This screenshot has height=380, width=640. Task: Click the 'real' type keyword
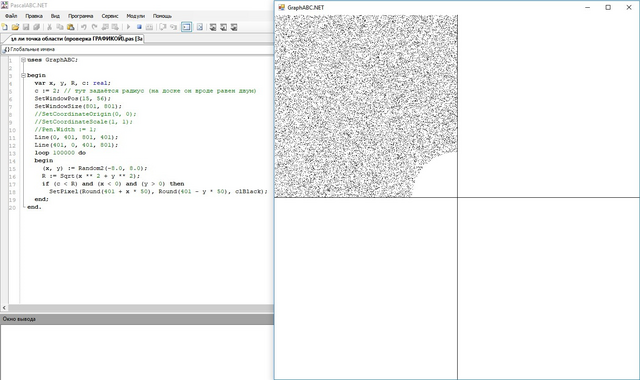click(x=100, y=83)
